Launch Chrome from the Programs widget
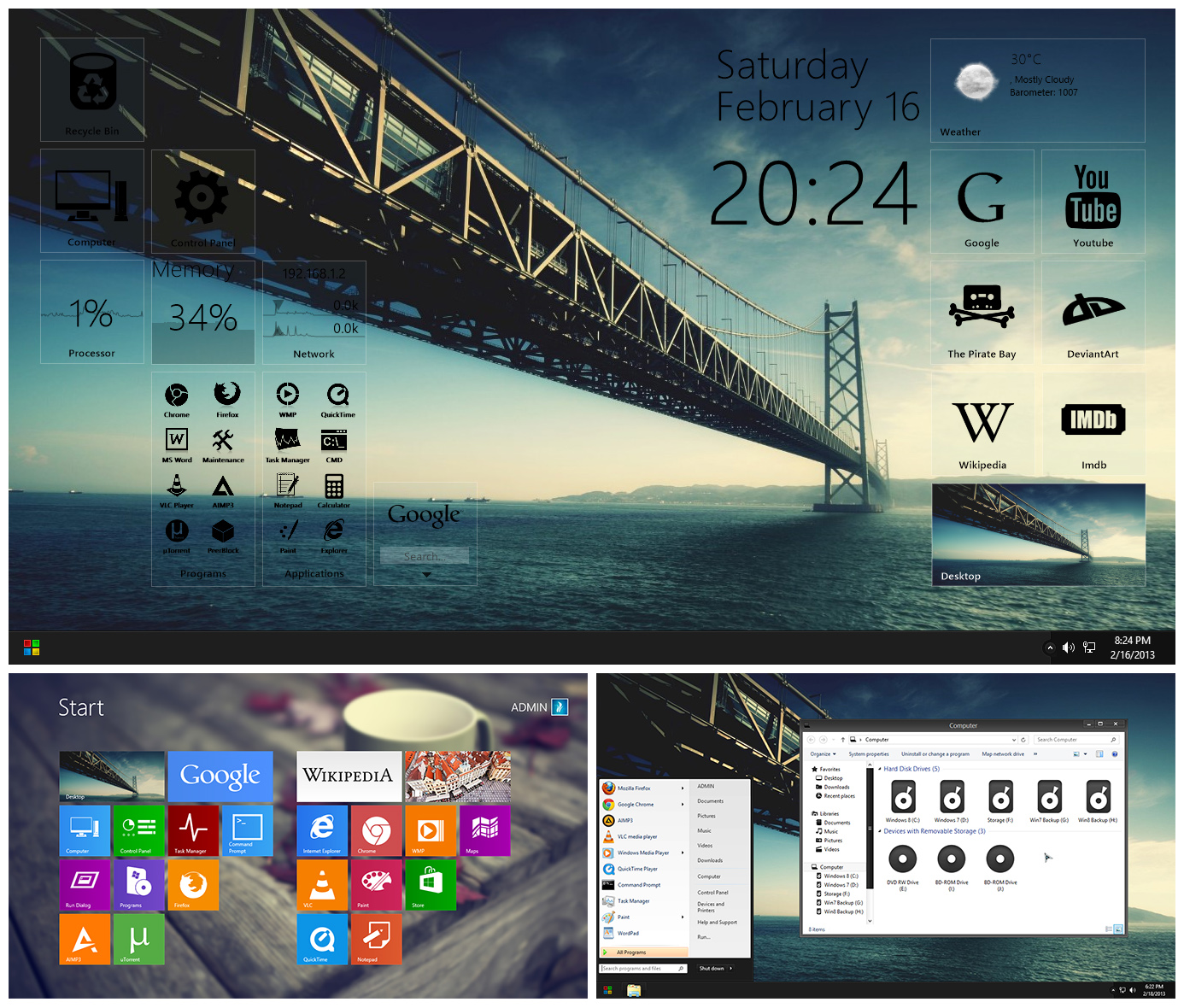Image resolution: width=1184 pixels, height=1008 pixels. pos(177,399)
